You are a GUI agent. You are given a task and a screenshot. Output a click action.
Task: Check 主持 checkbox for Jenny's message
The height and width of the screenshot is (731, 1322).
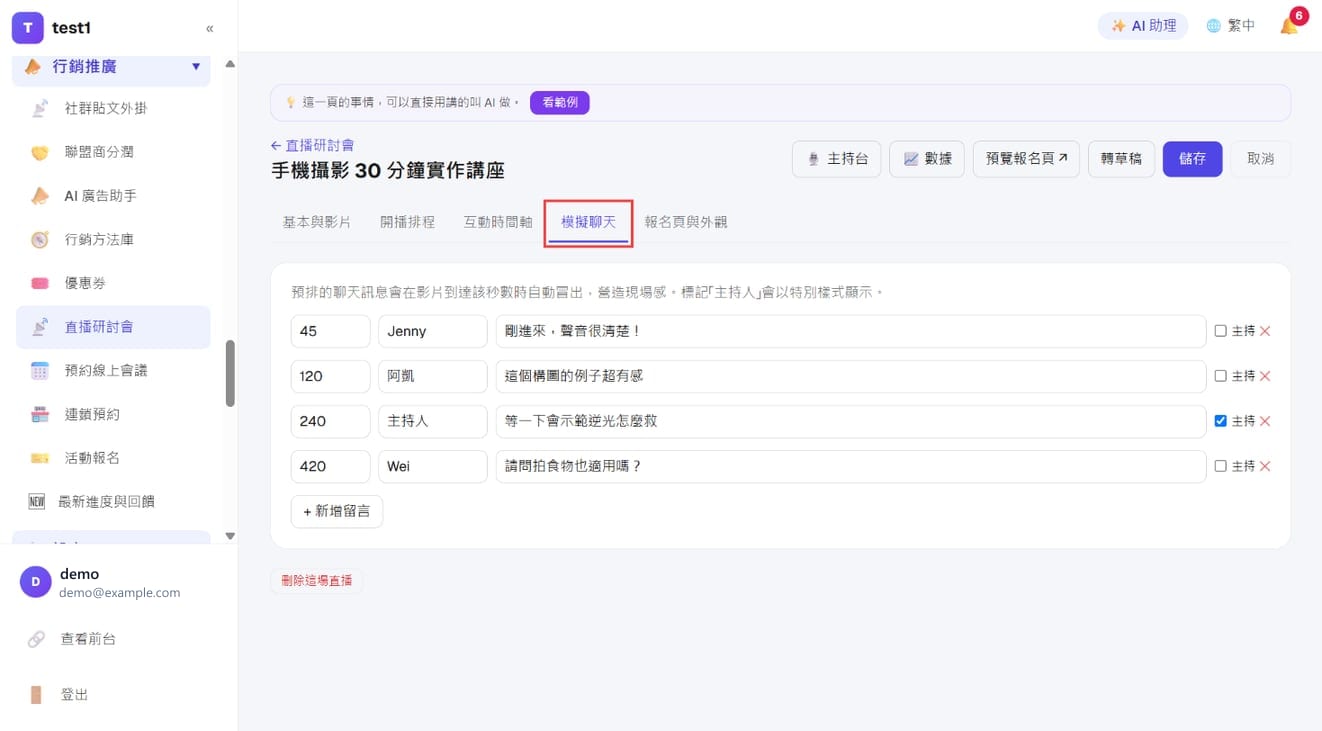tap(1220, 331)
